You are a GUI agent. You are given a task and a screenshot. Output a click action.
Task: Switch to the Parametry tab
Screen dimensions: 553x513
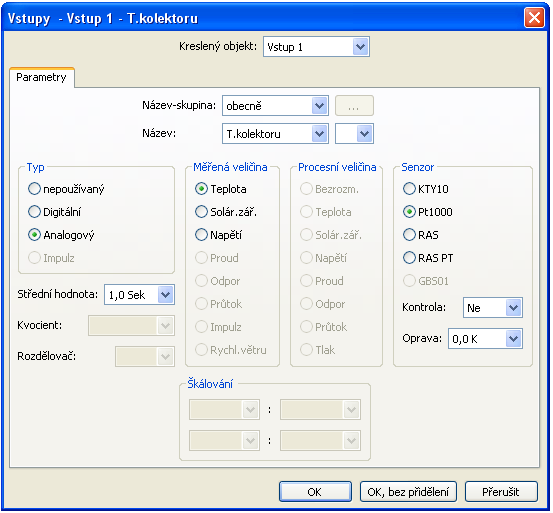pyautogui.click(x=42, y=78)
